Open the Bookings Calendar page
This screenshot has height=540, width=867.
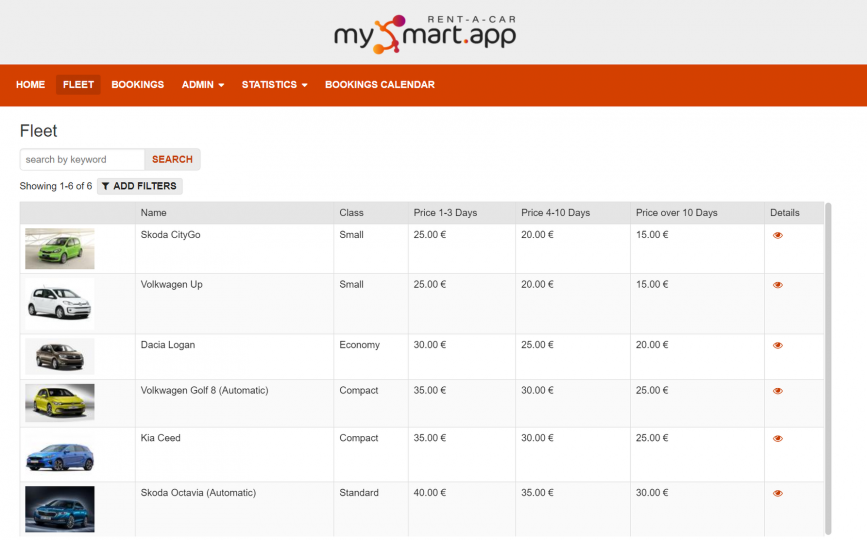[x=380, y=85]
